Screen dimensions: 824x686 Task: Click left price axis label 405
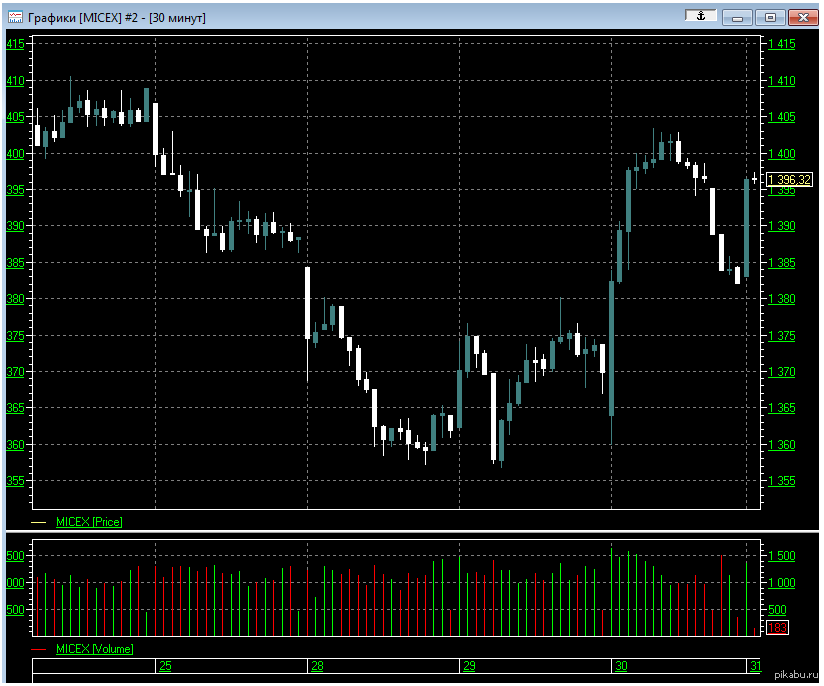point(15,117)
